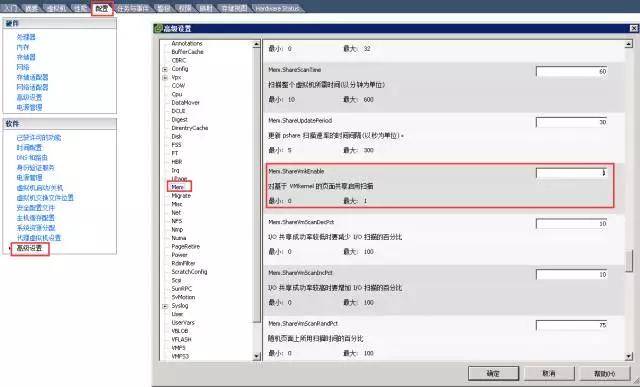Open the 网络适配器 link
Image resolution: width=640 pixels, height=387 pixels.
[32, 87]
